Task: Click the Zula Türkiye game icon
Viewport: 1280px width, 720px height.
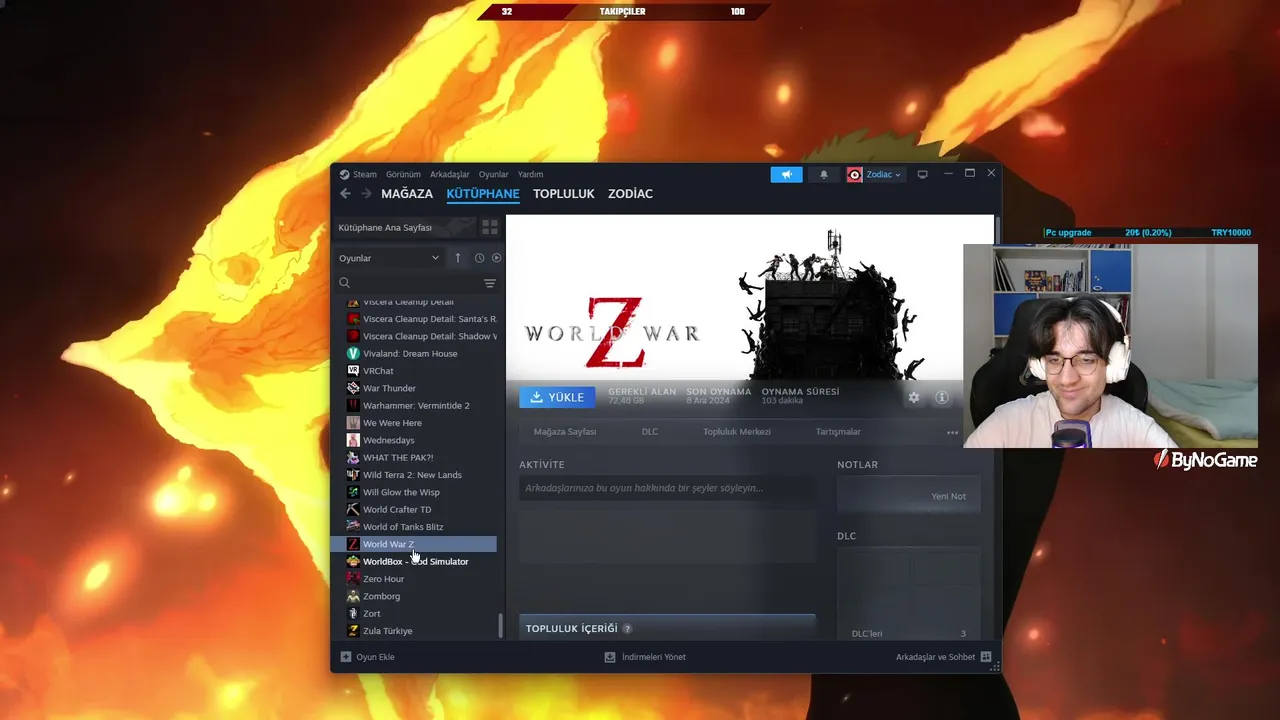Action: [353, 631]
